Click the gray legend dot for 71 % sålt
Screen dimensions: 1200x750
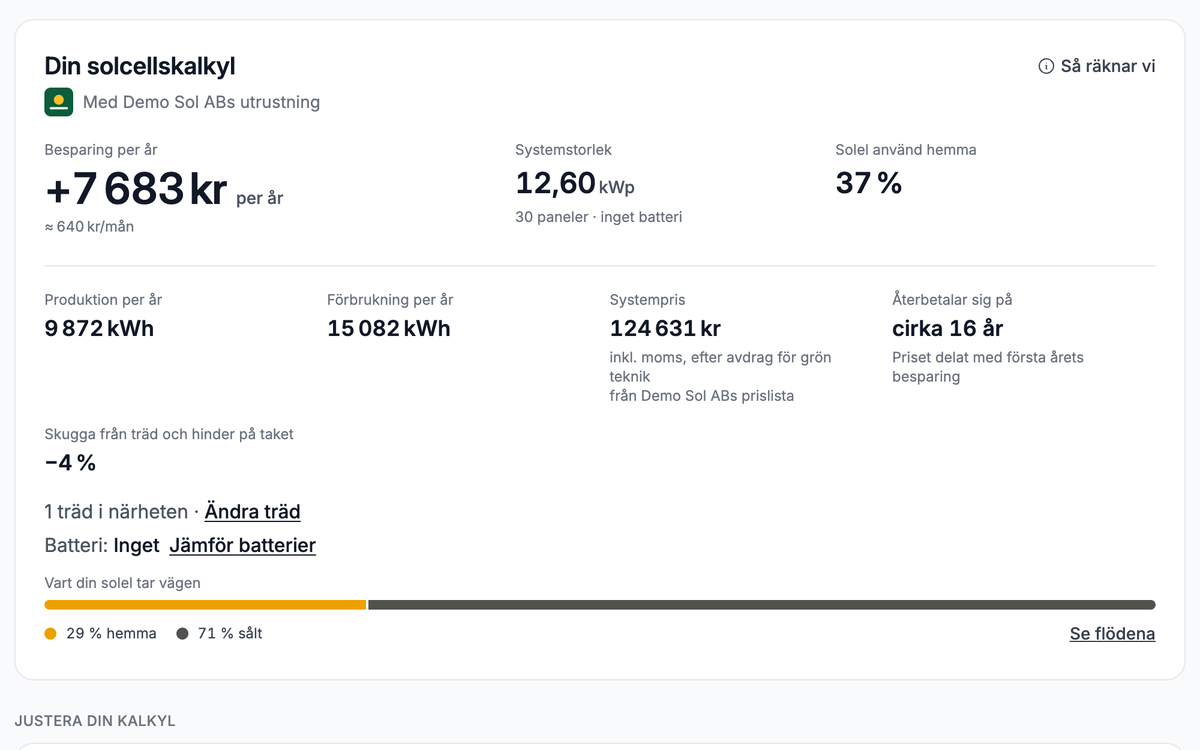[182, 634]
